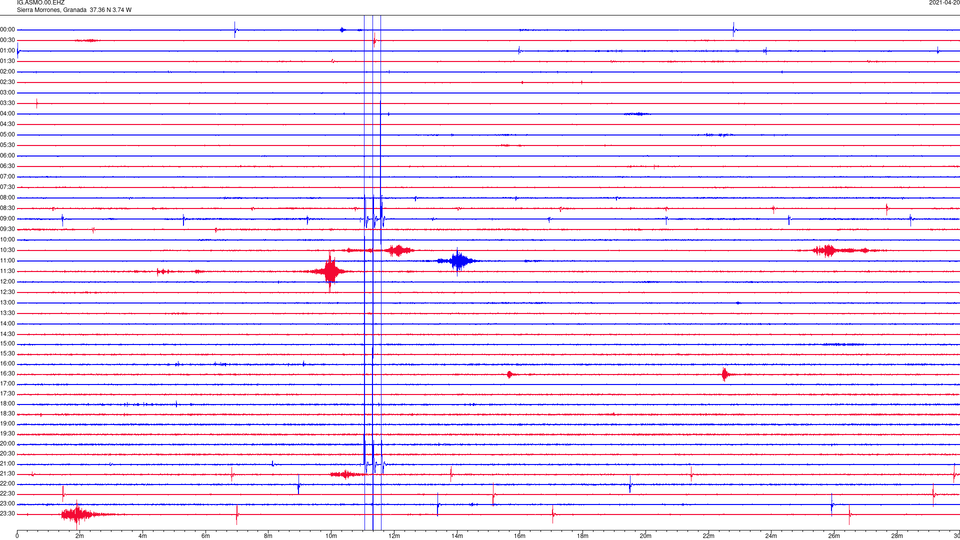Click the 12m tick on the minute axis
Screen dimensions: 960x540
click(x=394, y=536)
